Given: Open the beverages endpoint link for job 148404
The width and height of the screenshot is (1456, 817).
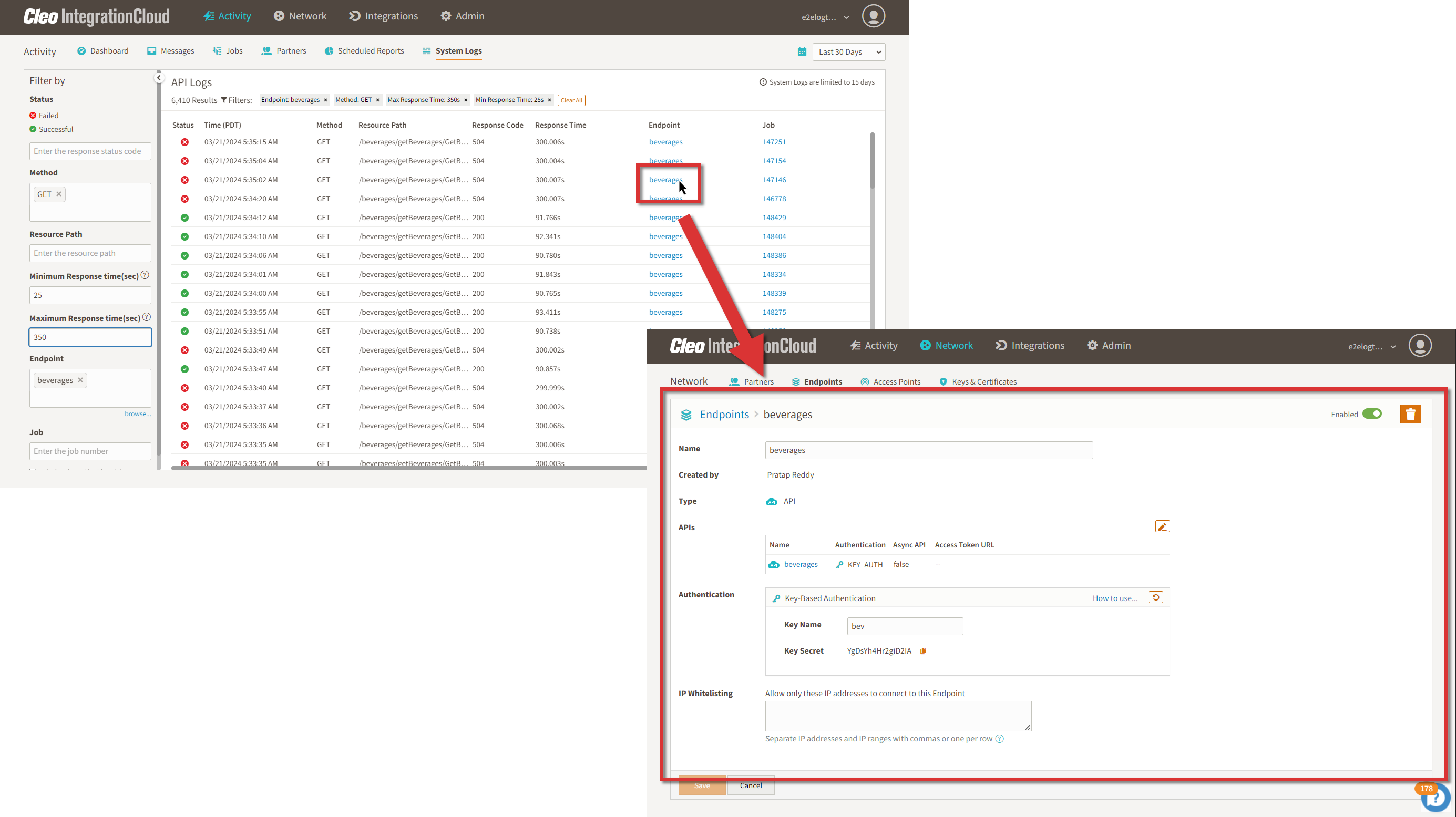Looking at the screenshot, I should (x=665, y=237).
